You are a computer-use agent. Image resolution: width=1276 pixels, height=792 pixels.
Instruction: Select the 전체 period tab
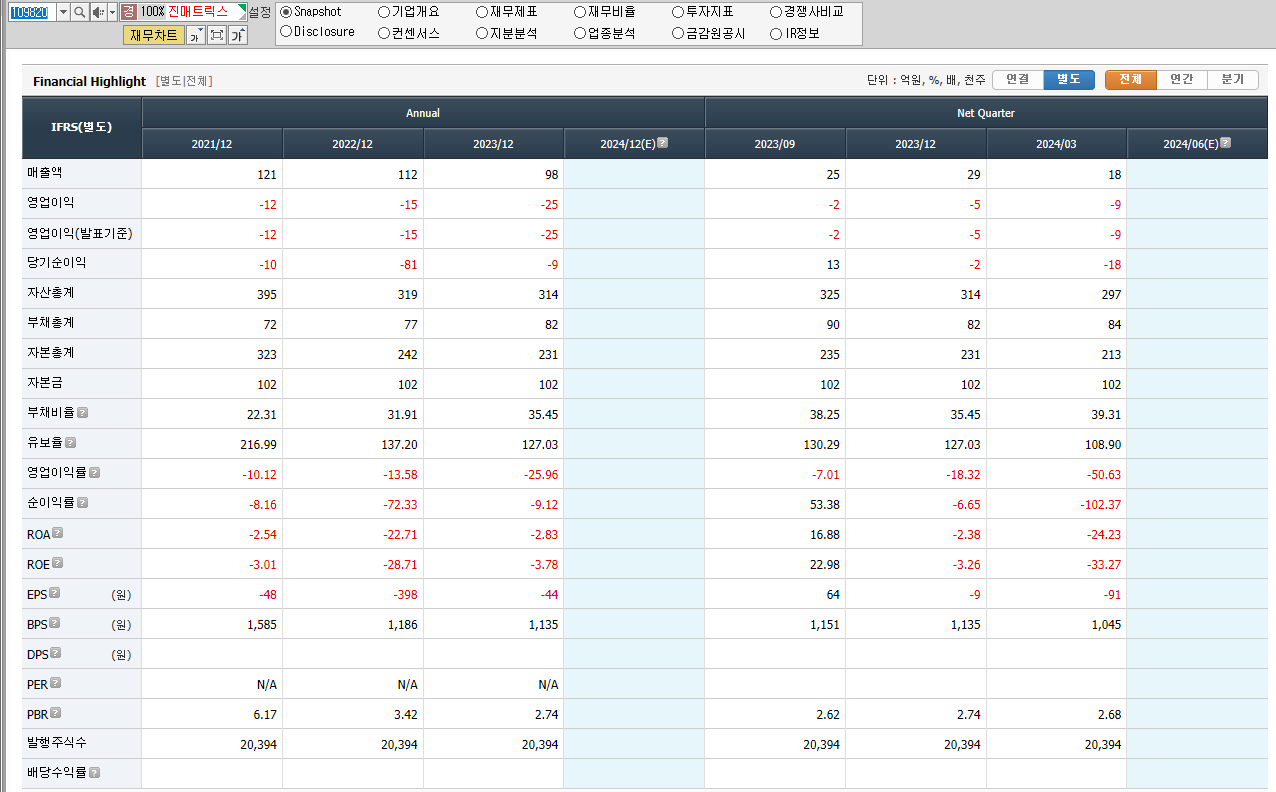pos(1131,80)
